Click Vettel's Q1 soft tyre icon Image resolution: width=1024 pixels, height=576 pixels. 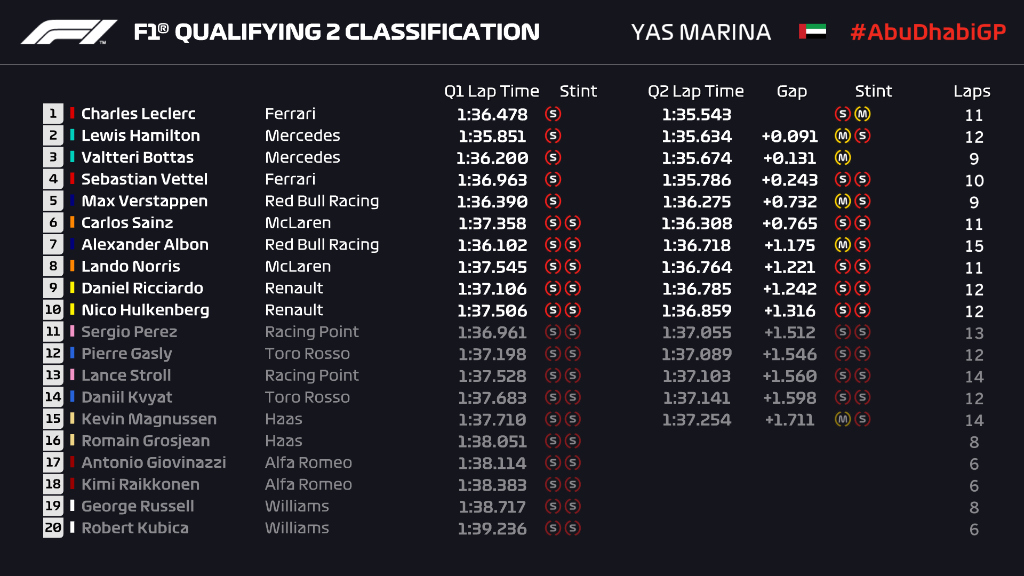point(553,180)
